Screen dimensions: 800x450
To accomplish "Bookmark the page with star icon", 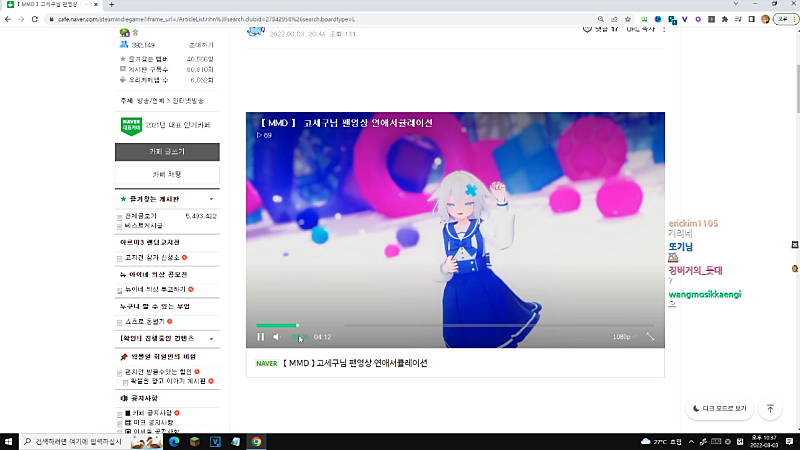I will pyautogui.click(x=628, y=19).
